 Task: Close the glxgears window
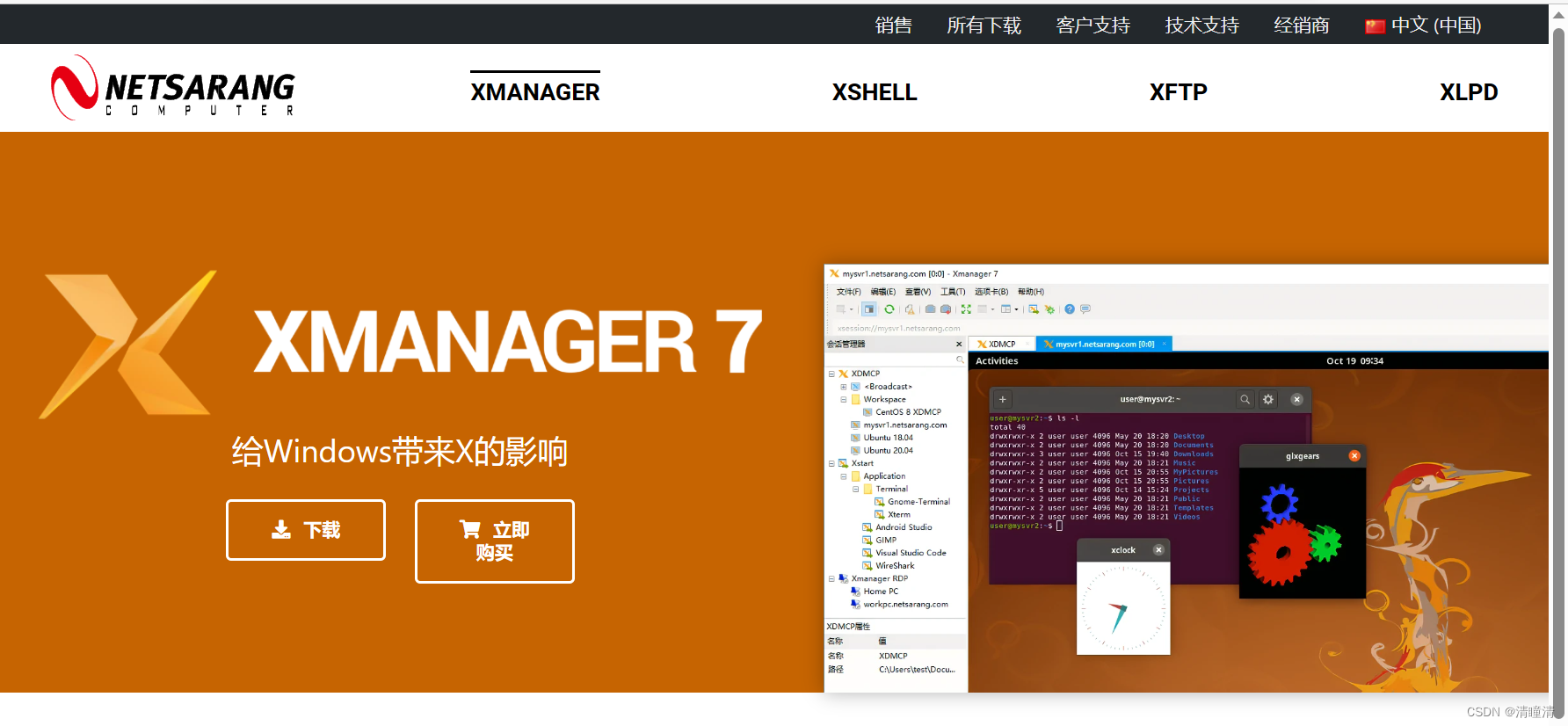tap(1354, 455)
